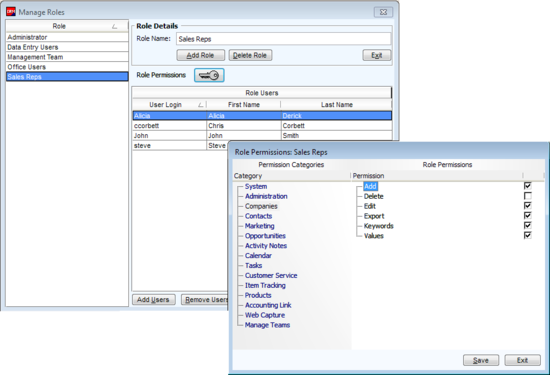Screen dimensions: 550x375
Task: Select the Tasks permission category
Action: 253,265
